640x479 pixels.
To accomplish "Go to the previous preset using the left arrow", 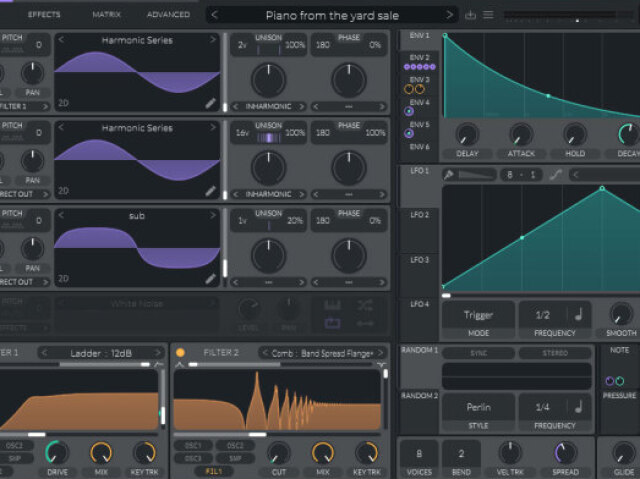I will click(x=215, y=16).
